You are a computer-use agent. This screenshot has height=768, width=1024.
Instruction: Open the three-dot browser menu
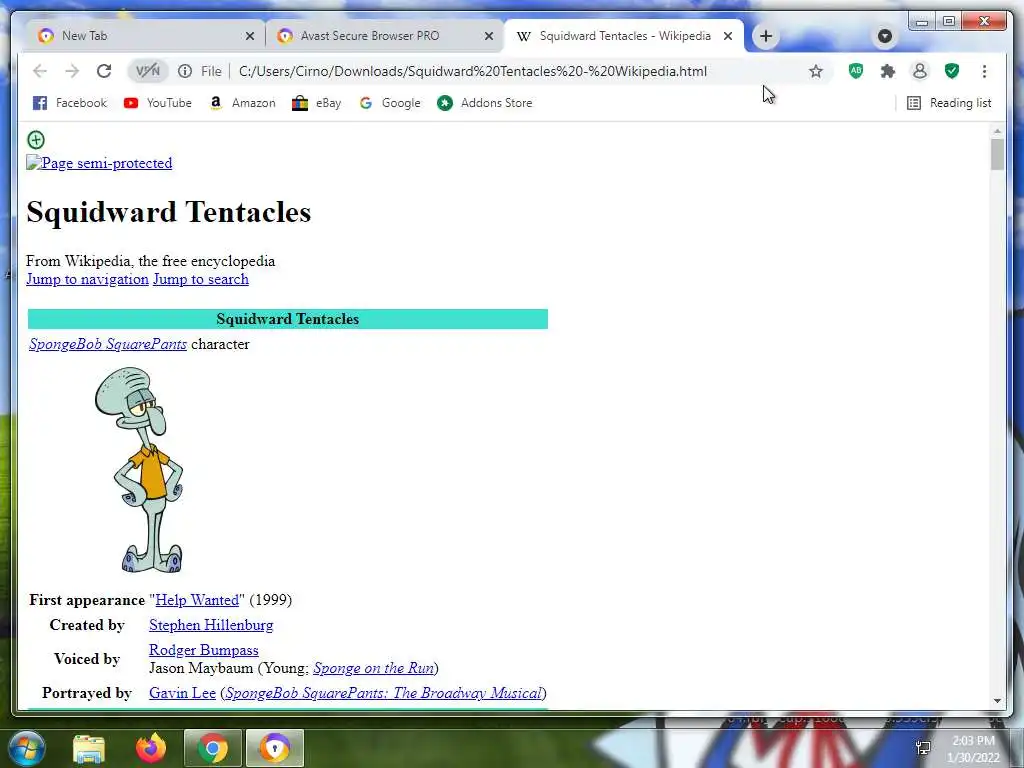click(984, 71)
